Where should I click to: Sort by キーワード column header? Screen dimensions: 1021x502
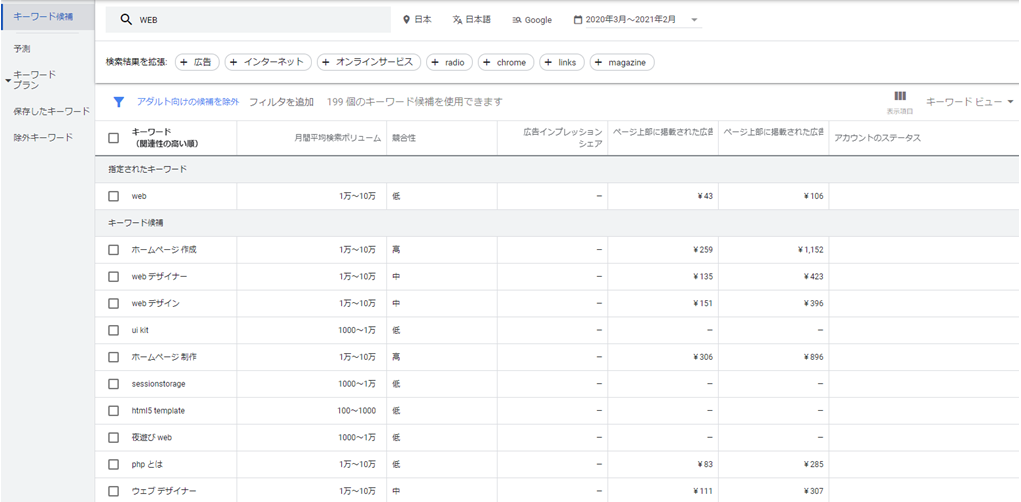coord(165,137)
